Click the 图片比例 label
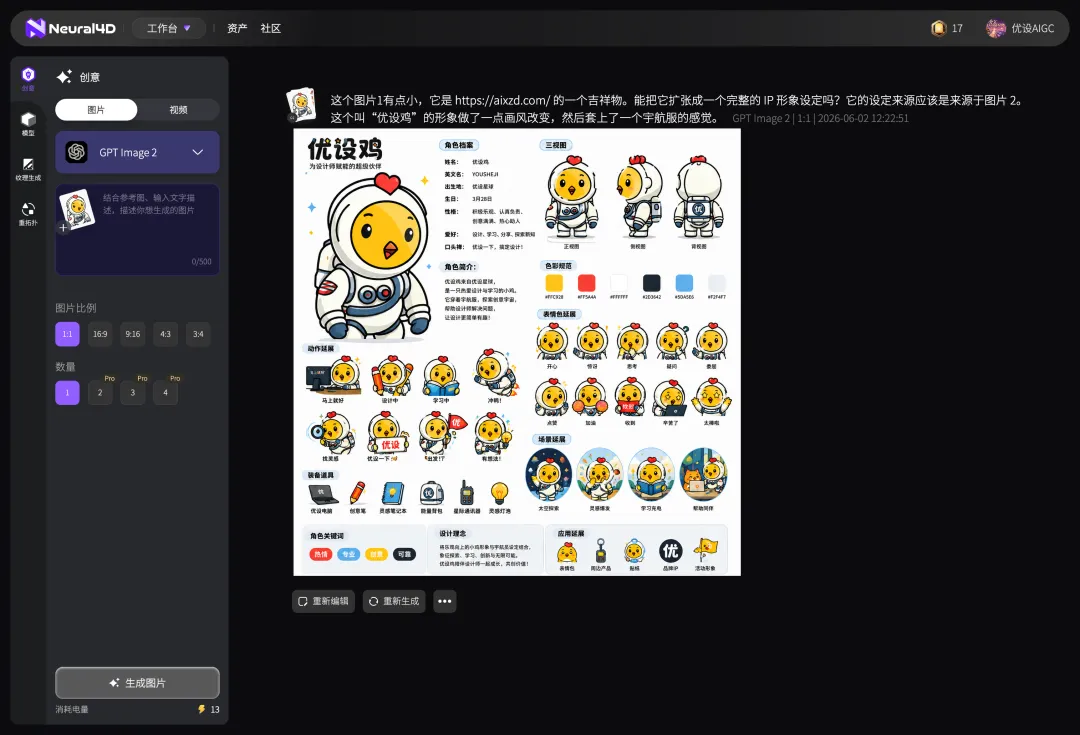The height and width of the screenshot is (735, 1080). (76, 308)
